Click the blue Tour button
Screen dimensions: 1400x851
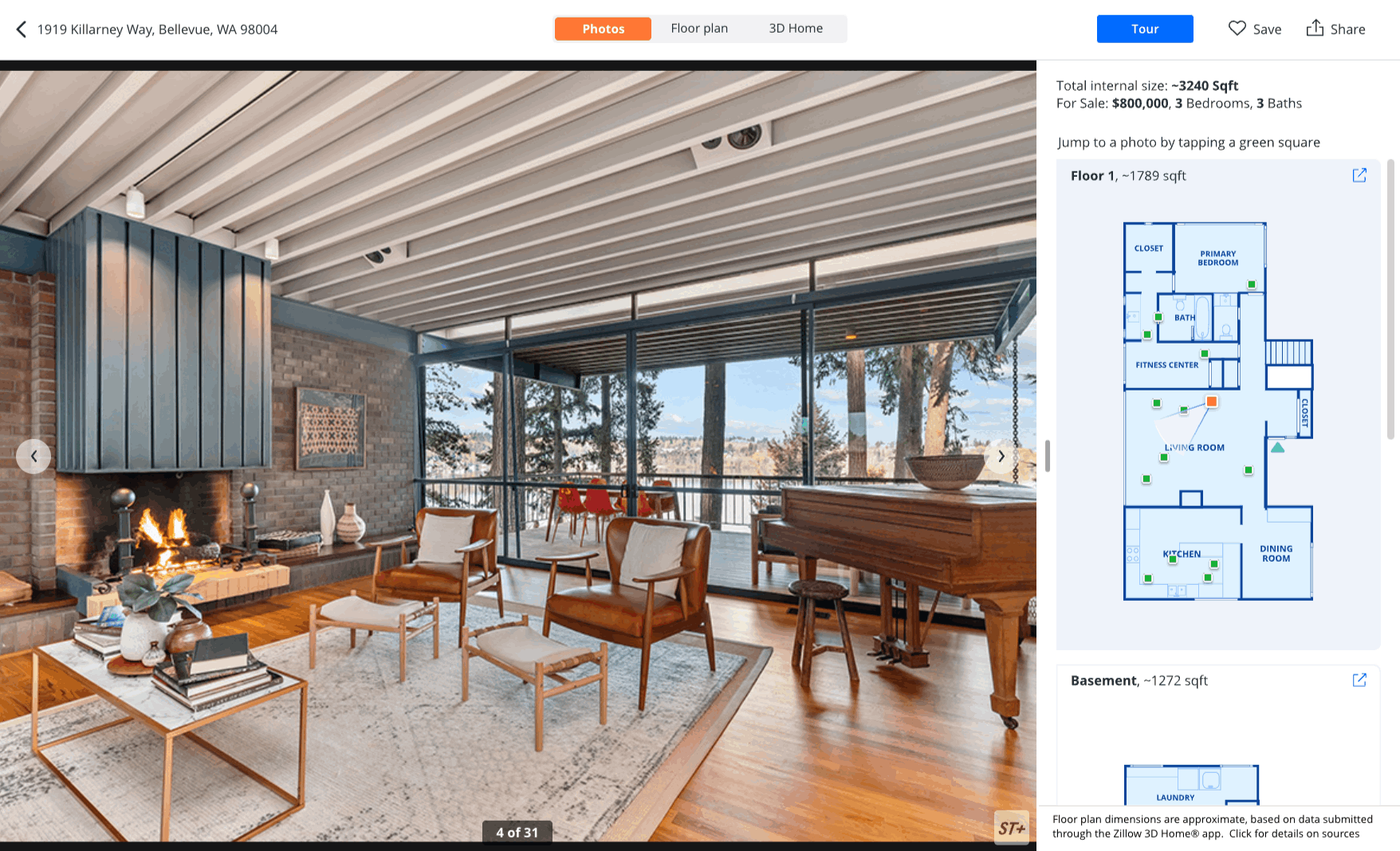(1145, 29)
